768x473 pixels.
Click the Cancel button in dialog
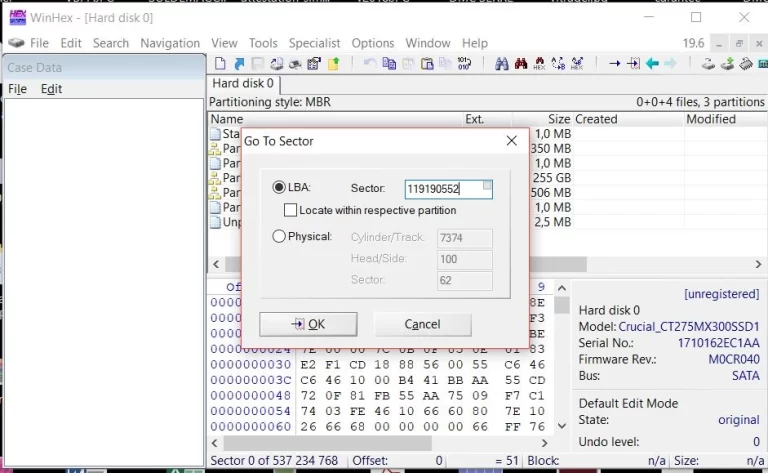point(422,324)
